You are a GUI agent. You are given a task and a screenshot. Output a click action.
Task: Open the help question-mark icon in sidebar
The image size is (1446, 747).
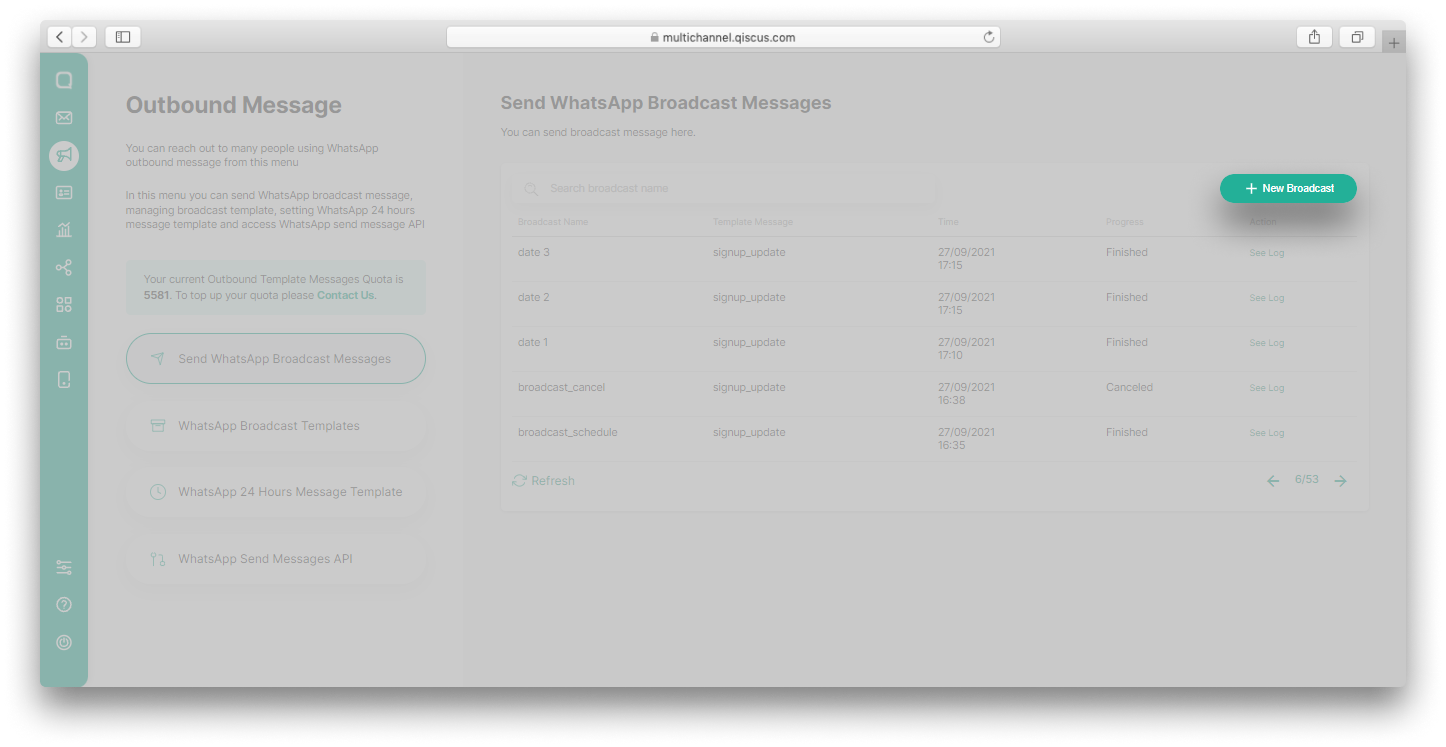64,604
